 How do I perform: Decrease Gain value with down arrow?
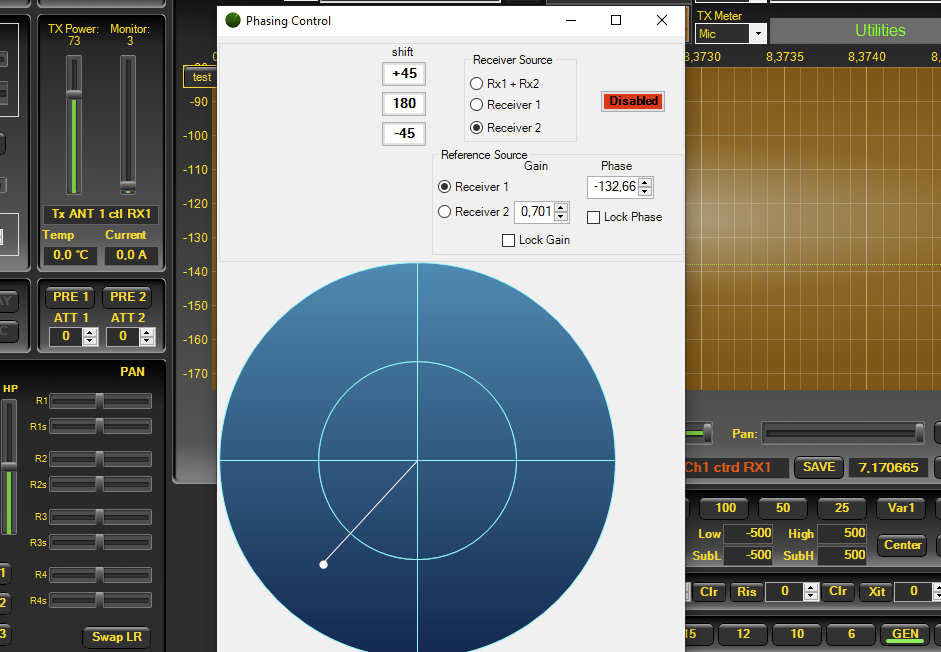(x=561, y=216)
